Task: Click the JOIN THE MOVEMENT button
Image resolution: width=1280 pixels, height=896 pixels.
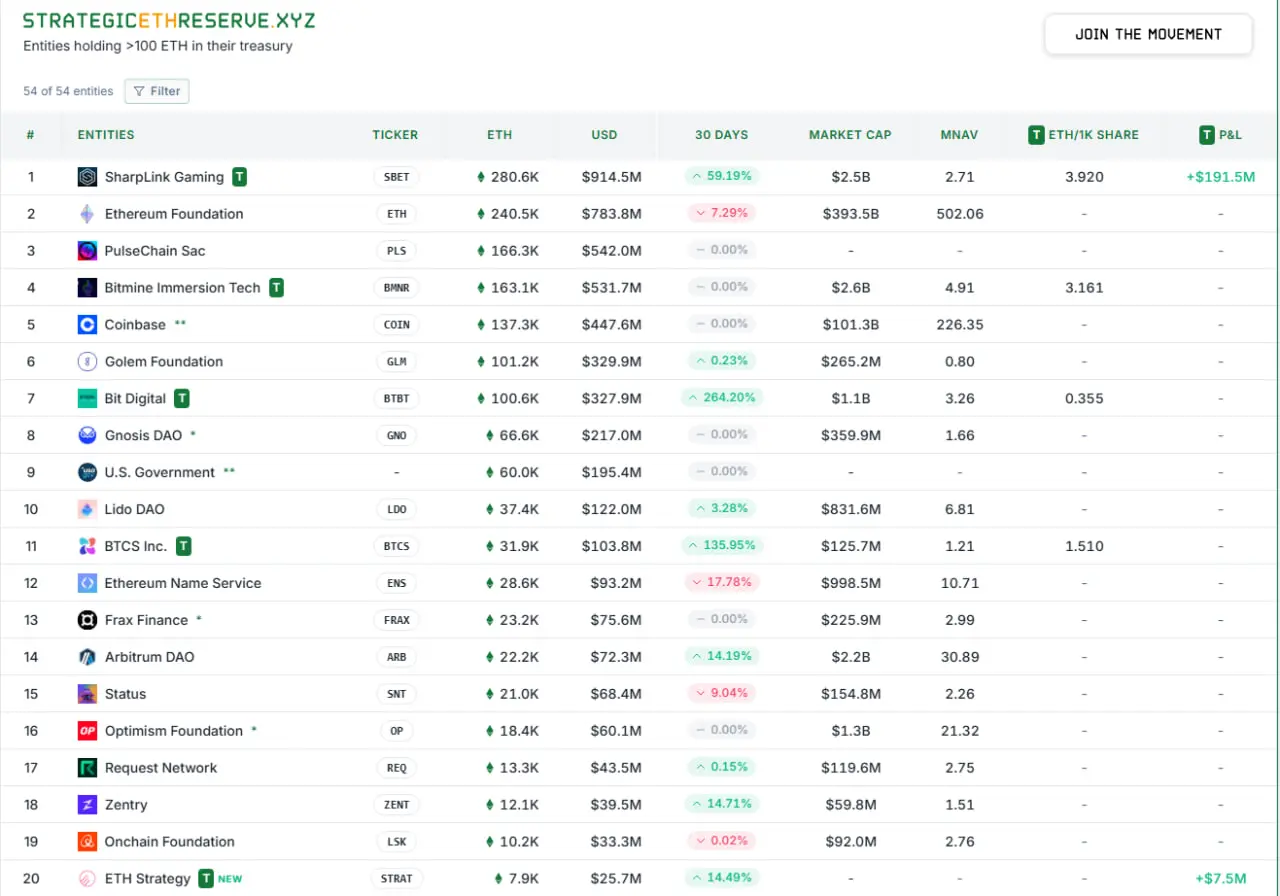Action: pos(1148,34)
